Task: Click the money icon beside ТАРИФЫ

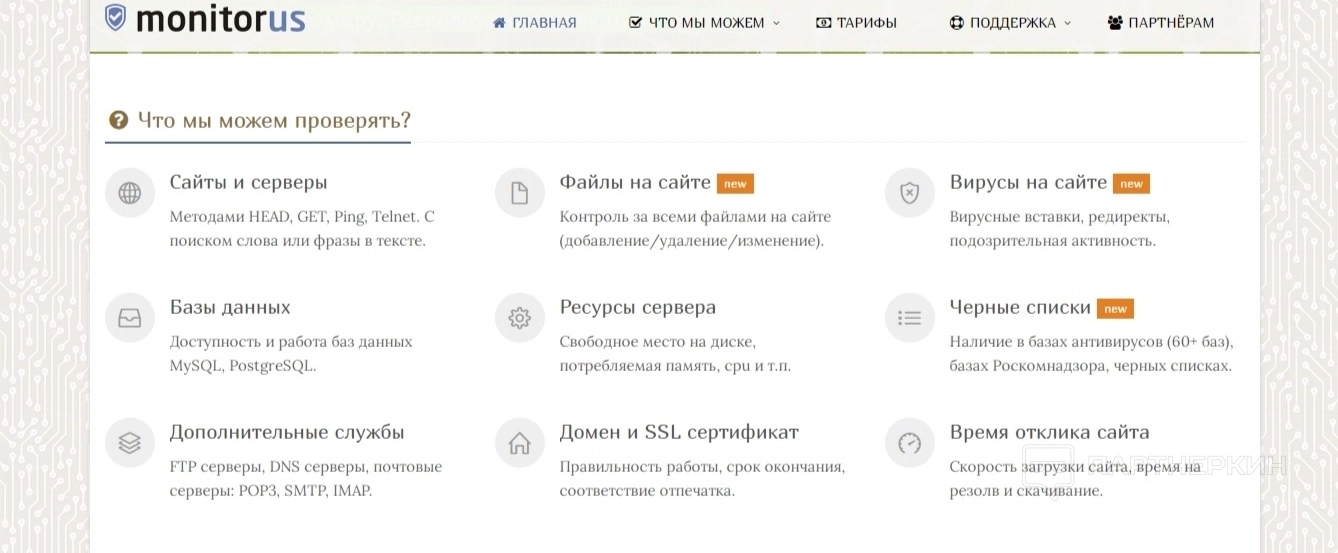Action: [x=824, y=22]
